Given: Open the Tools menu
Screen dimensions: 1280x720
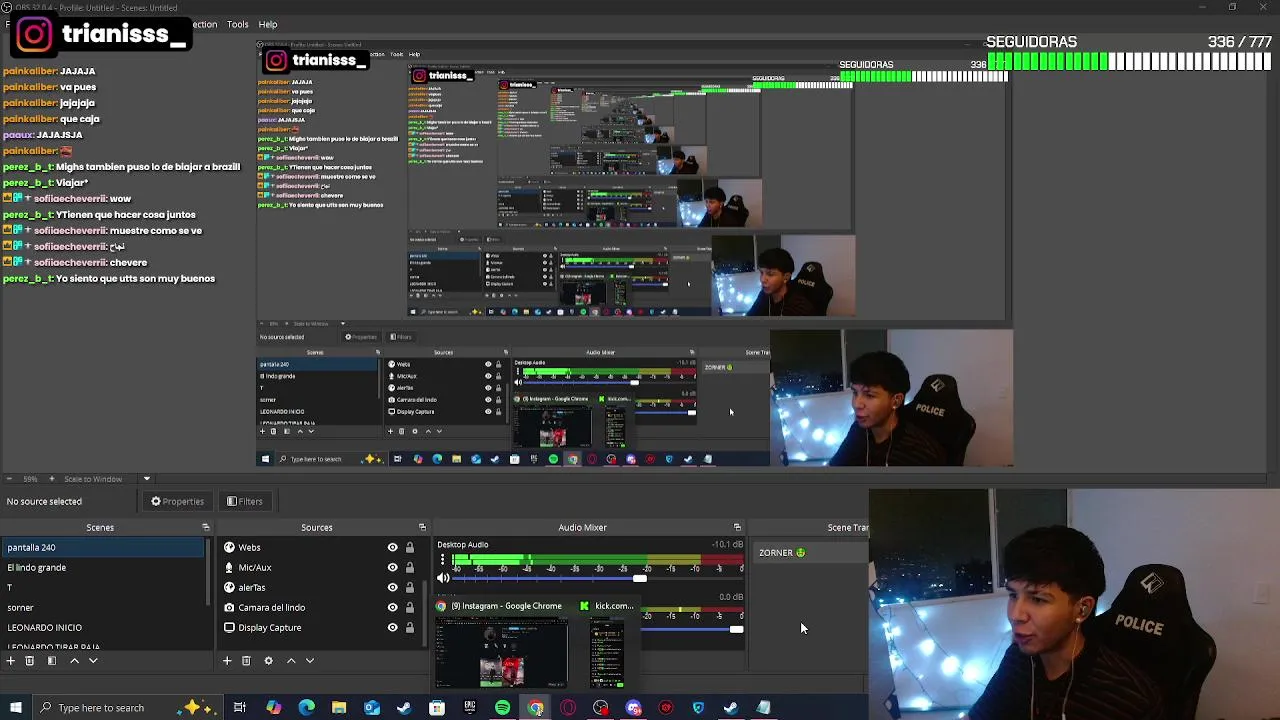Looking at the screenshot, I should pyautogui.click(x=238, y=24).
